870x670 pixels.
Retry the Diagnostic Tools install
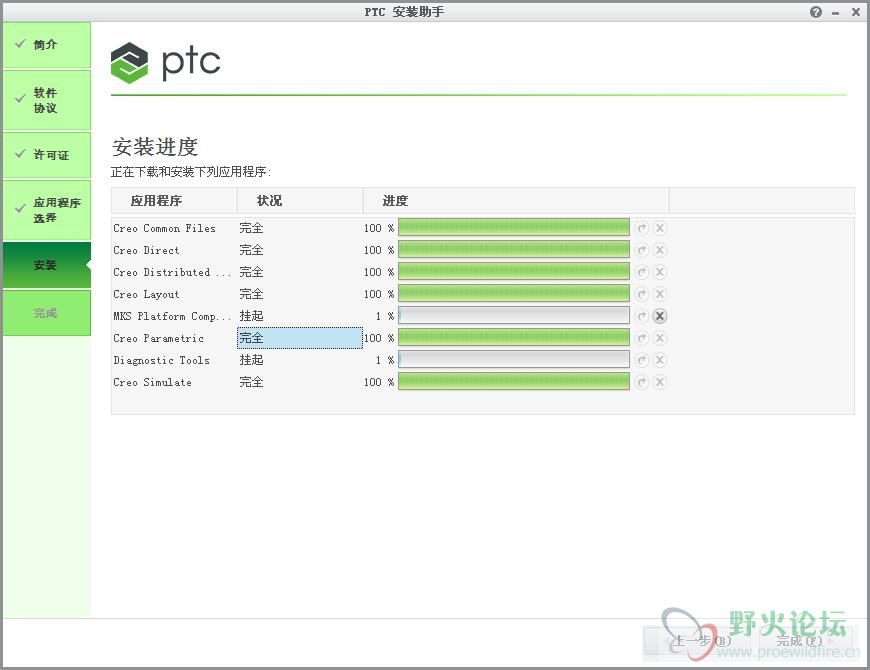tap(642, 360)
